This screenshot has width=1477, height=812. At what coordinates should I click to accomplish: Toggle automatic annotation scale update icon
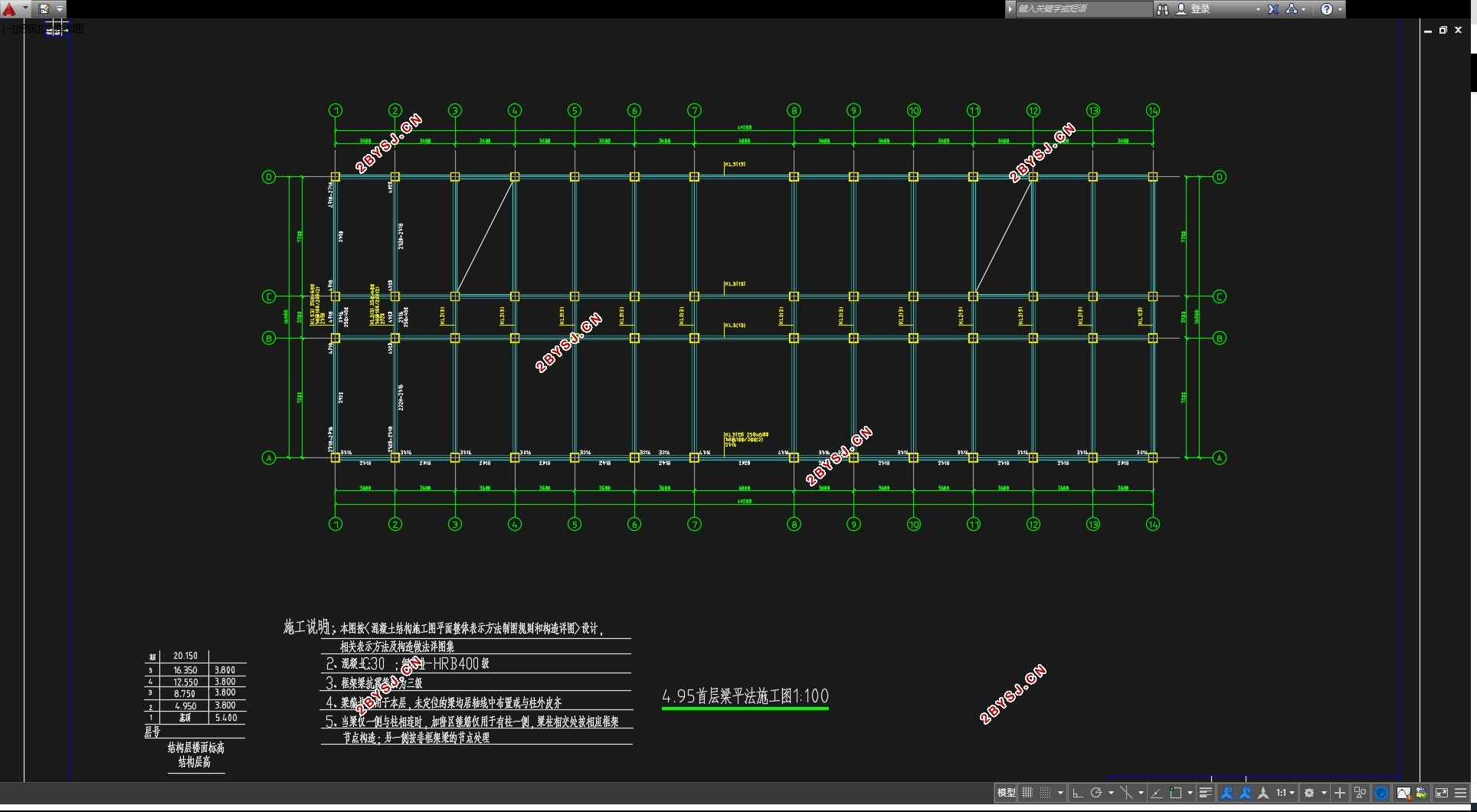coord(1245,793)
